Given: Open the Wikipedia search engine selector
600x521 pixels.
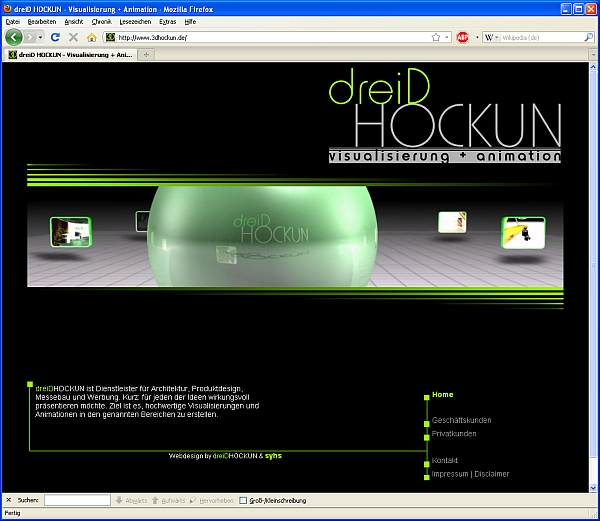Looking at the screenshot, I should 491,37.
